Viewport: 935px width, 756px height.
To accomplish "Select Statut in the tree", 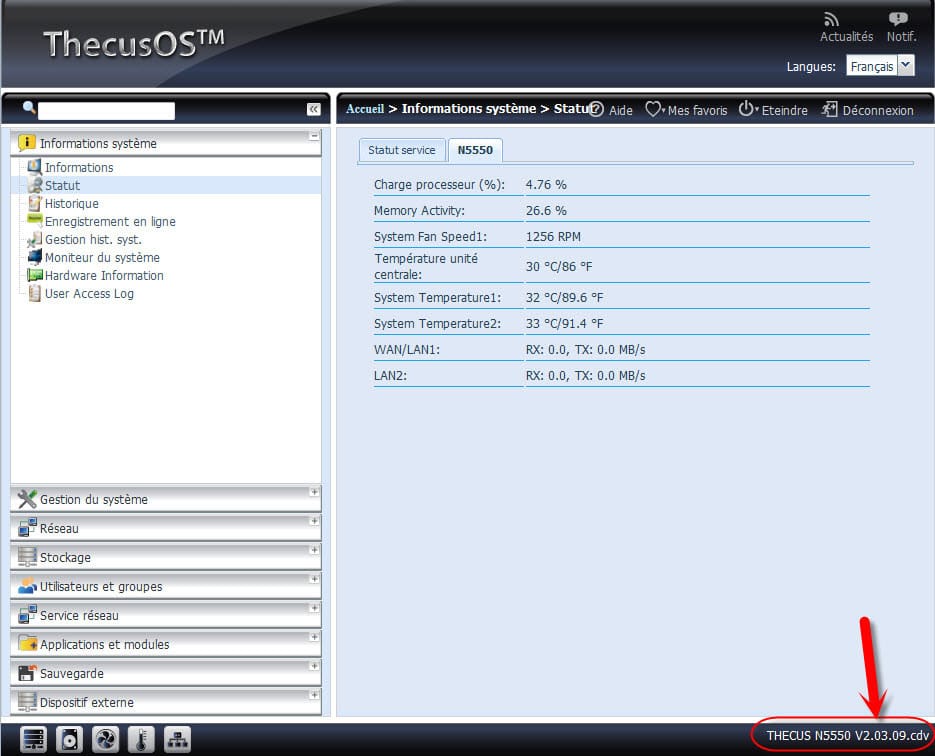I will tap(63, 185).
